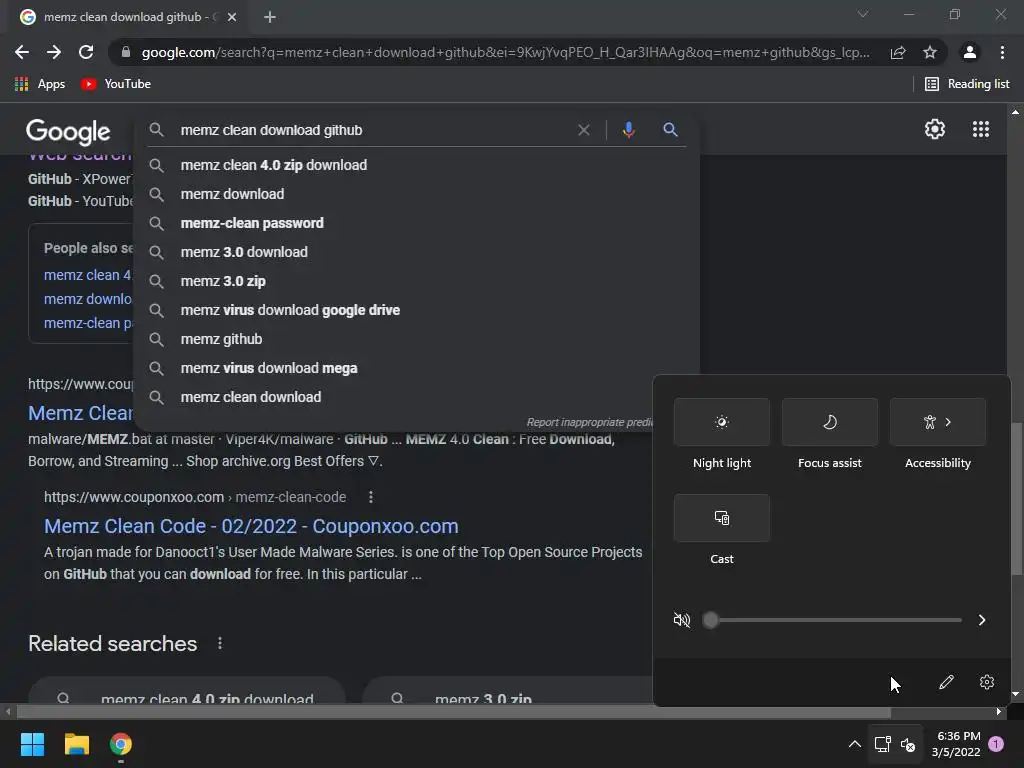Close the memz clean download github tab
The image size is (1024, 768).
click(232, 17)
